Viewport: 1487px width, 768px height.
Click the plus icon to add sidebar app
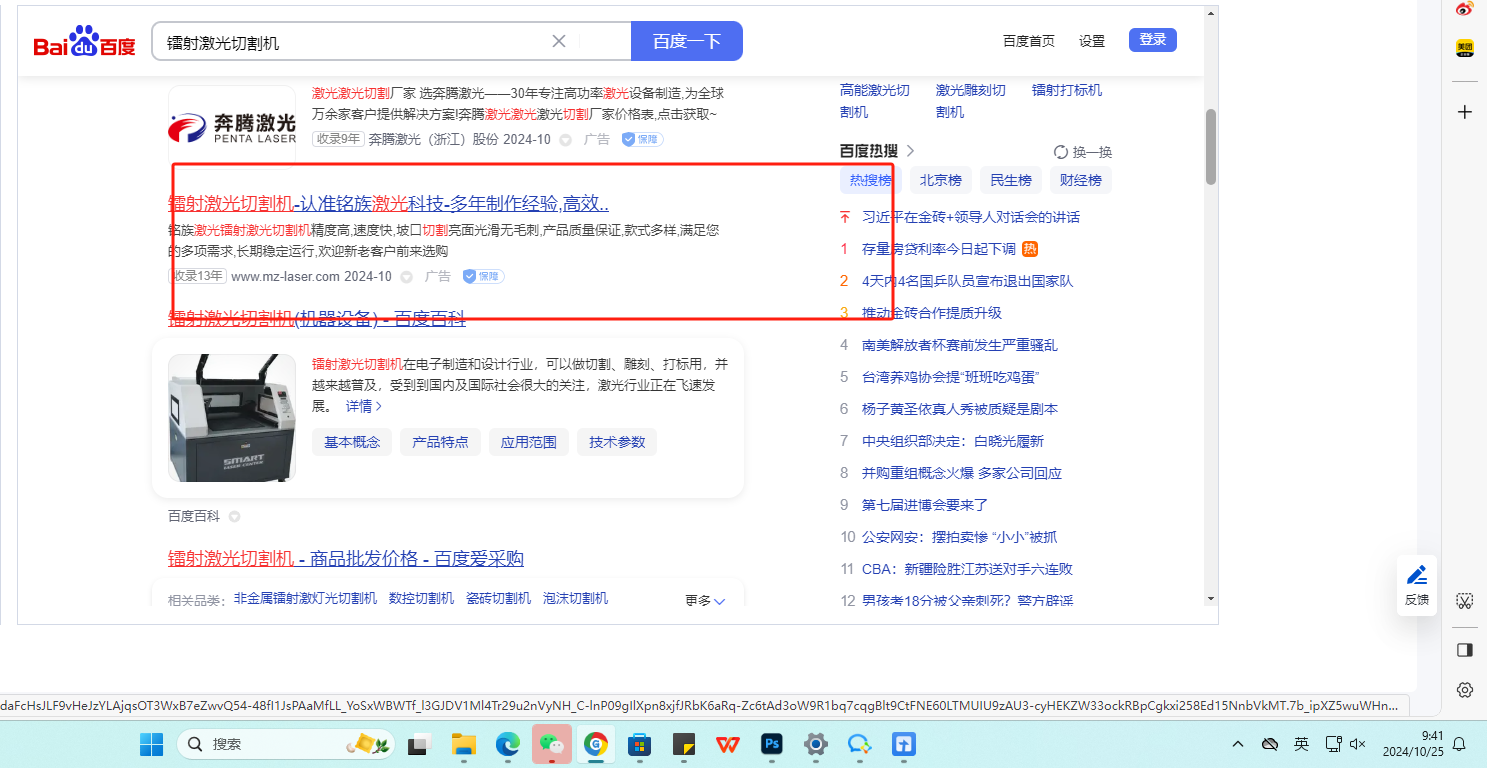pyautogui.click(x=1464, y=112)
